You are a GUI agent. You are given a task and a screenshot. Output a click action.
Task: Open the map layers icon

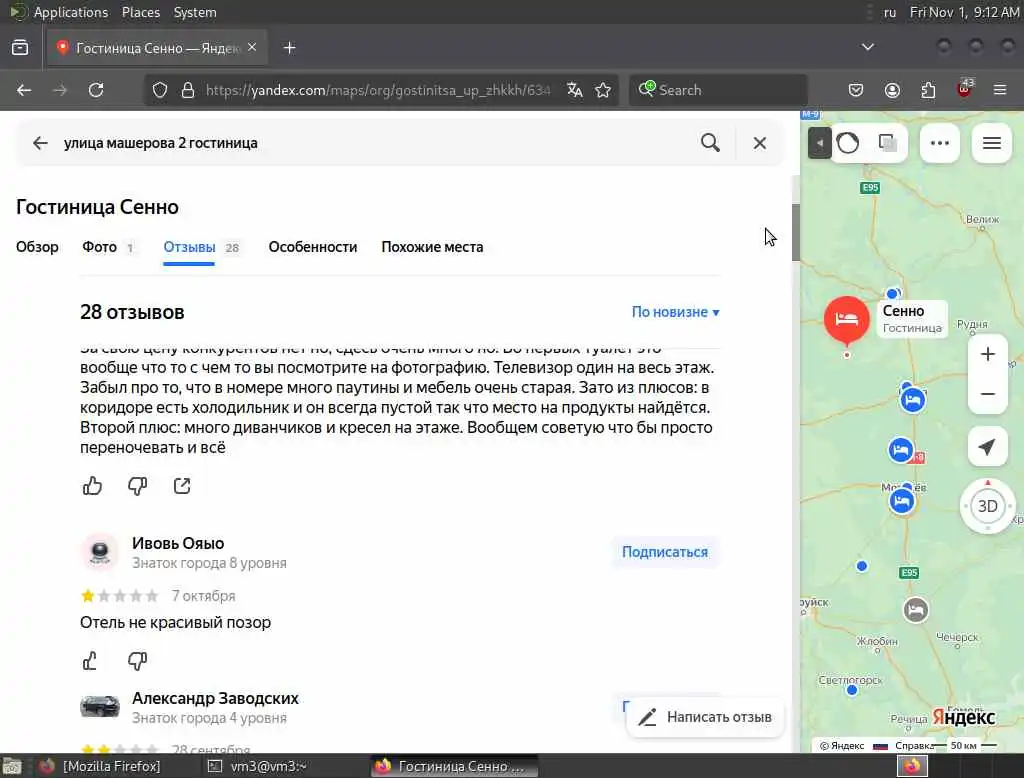(888, 143)
